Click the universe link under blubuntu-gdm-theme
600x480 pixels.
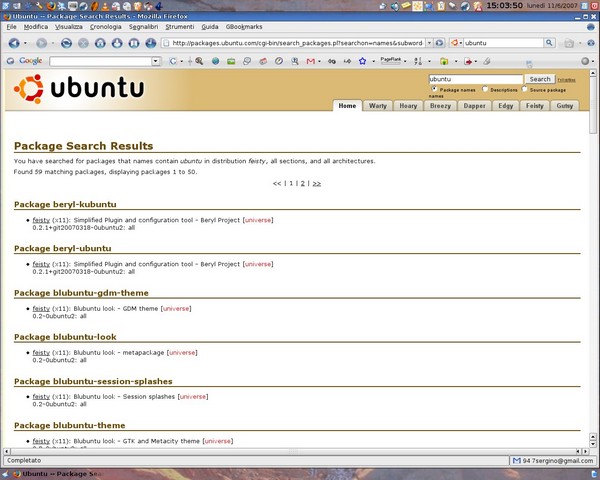point(176,309)
